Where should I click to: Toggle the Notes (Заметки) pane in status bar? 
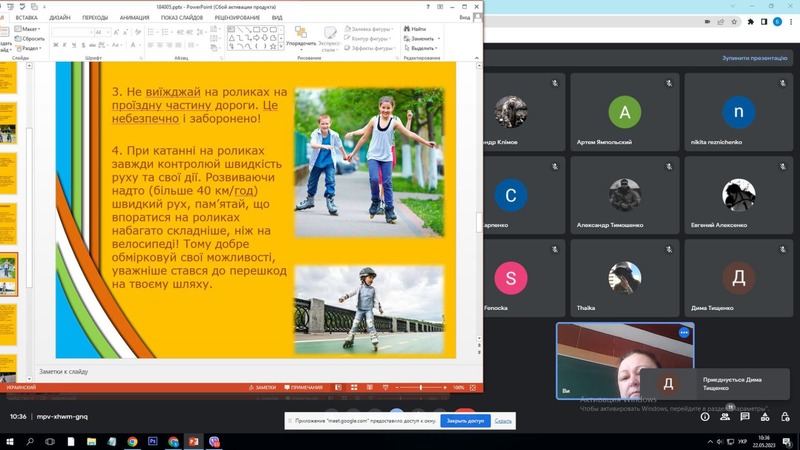coord(263,387)
